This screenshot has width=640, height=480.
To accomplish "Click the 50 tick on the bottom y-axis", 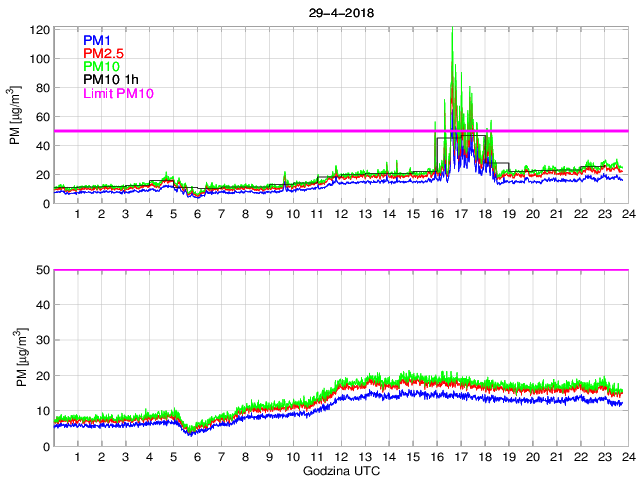I will 42,270.
